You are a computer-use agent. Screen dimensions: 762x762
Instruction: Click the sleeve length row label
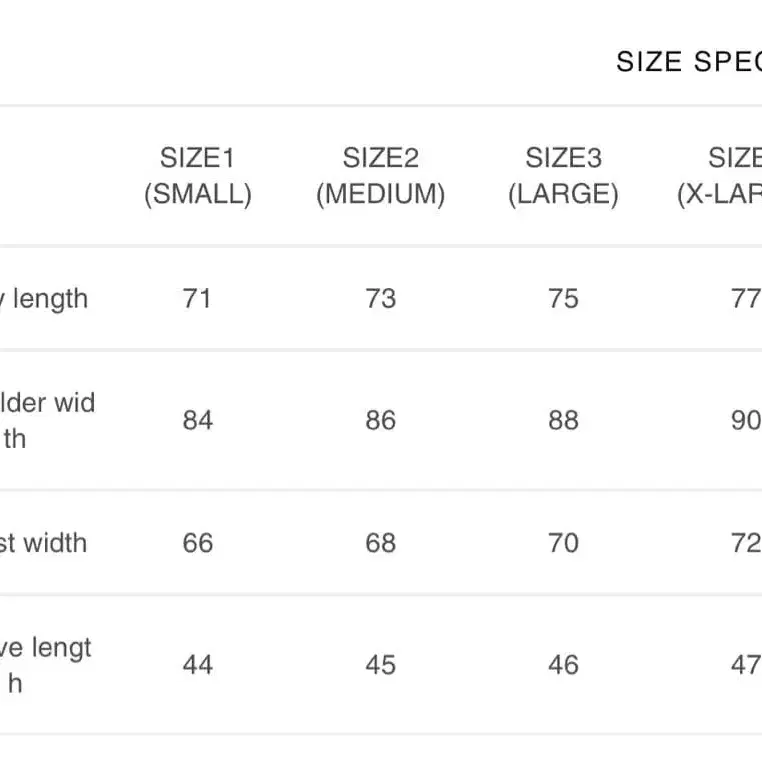(x=46, y=665)
